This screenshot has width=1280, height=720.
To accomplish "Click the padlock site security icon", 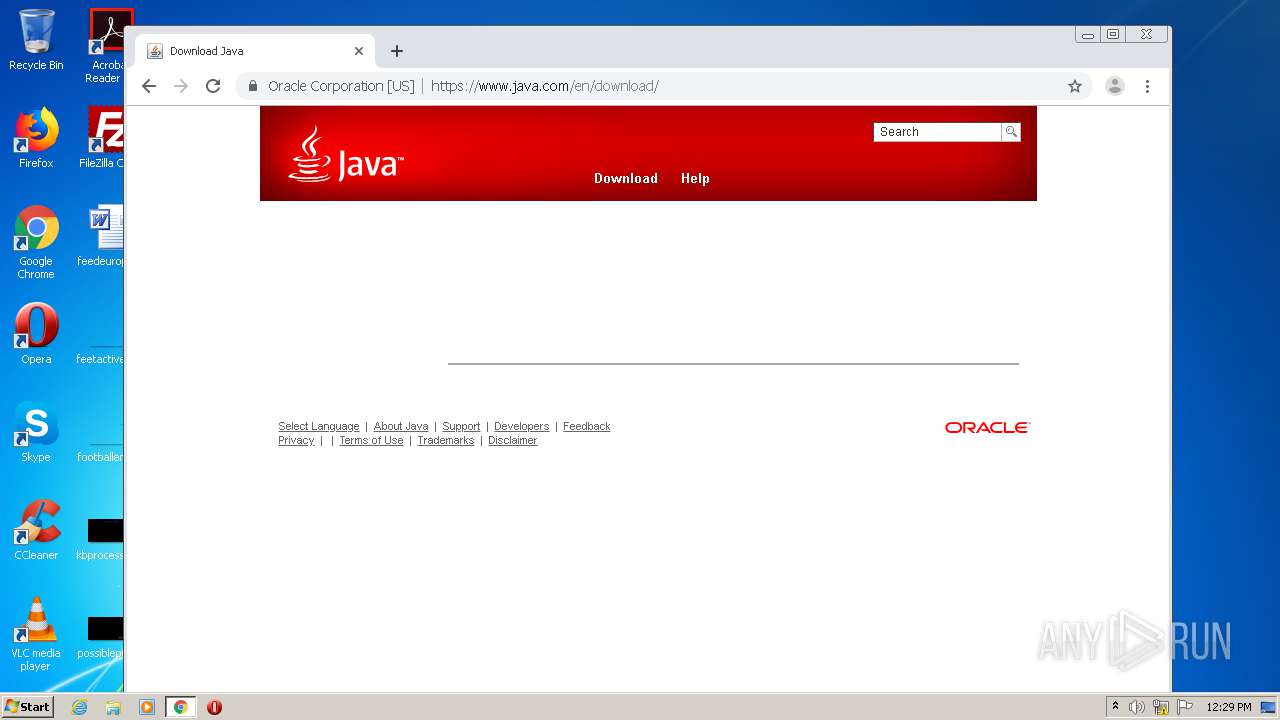I will (253, 86).
